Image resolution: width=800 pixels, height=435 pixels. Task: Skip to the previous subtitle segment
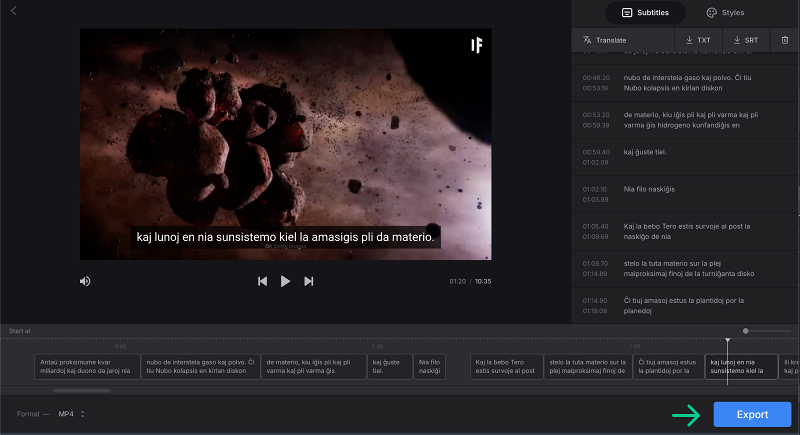[262, 282]
